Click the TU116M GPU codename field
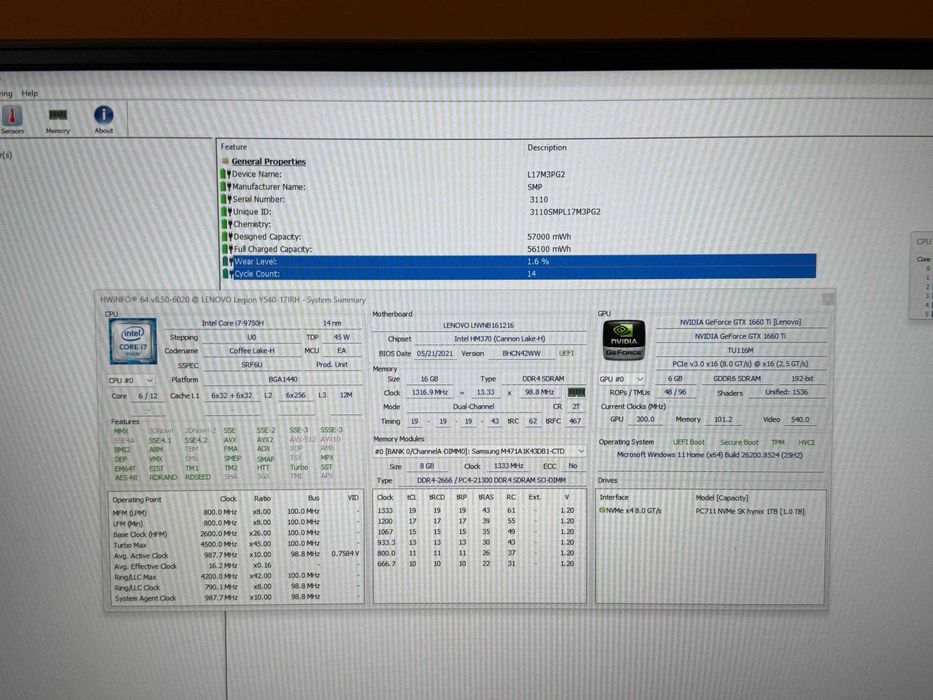 (740, 351)
